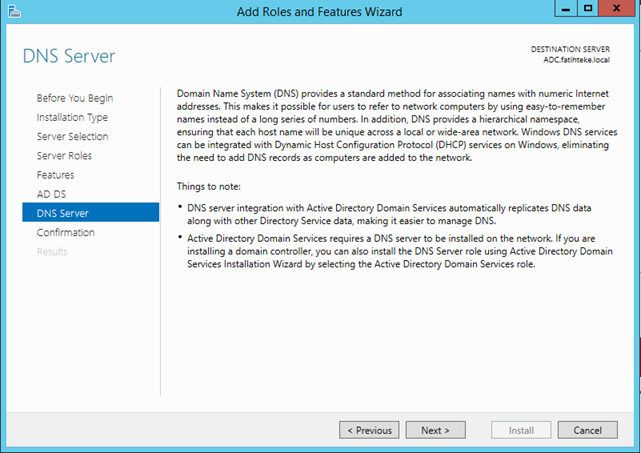Image resolution: width=641 pixels, height=453 pixels.
Task: Maximize the wizard window
Action: click(x=588, y=9)
